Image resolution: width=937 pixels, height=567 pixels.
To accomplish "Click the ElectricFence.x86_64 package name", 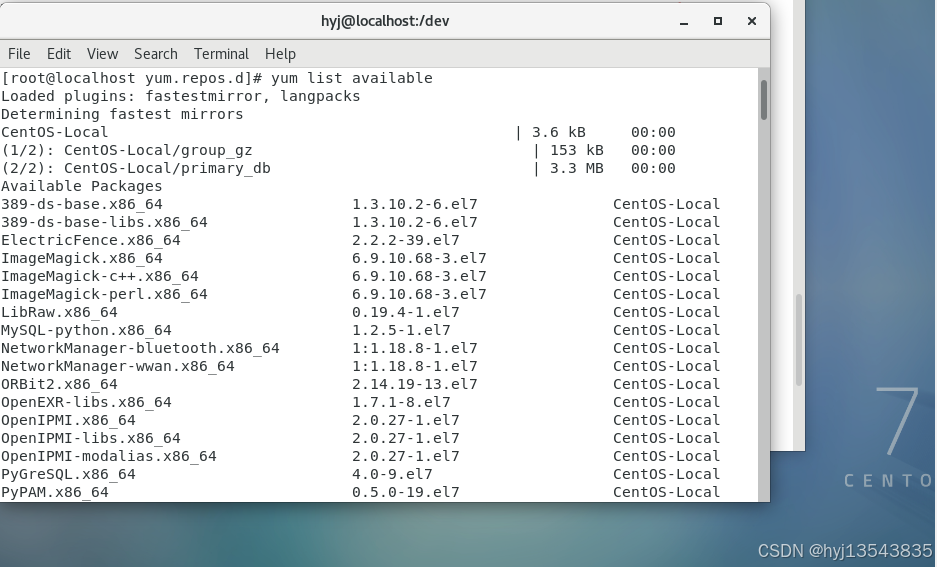I will (x=91, y=240).
